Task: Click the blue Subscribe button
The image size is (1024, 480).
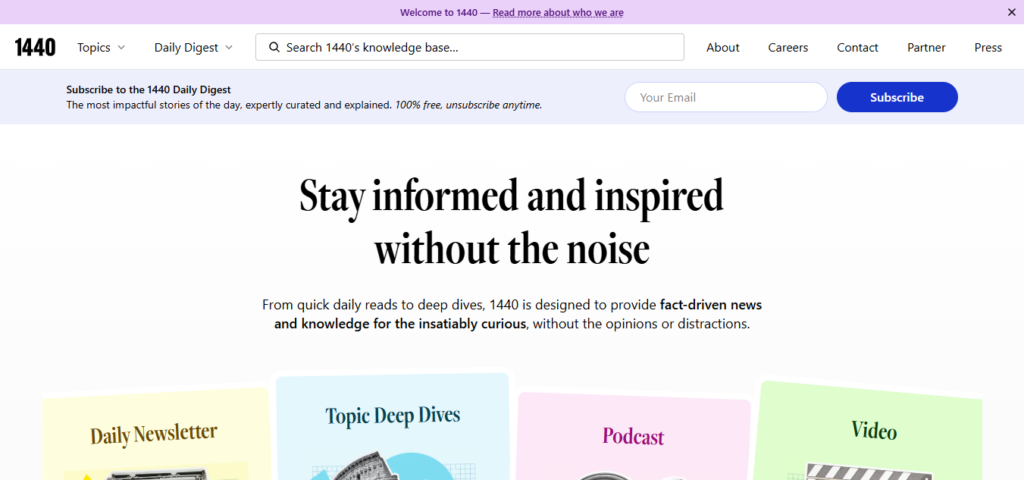Action: [x=897, y=97]
